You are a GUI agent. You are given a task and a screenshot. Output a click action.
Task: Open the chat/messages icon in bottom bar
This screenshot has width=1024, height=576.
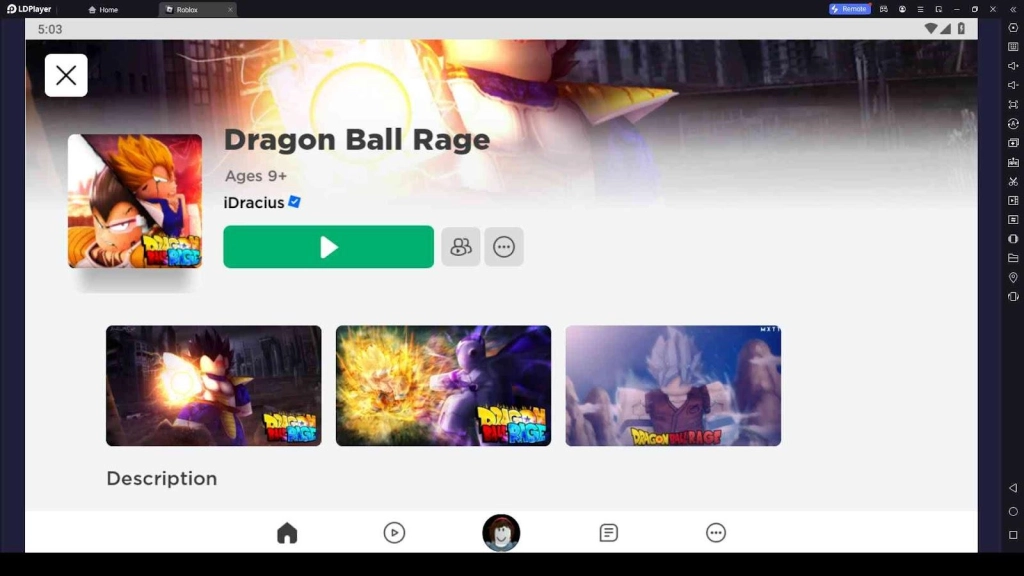[x=608, y=533]
